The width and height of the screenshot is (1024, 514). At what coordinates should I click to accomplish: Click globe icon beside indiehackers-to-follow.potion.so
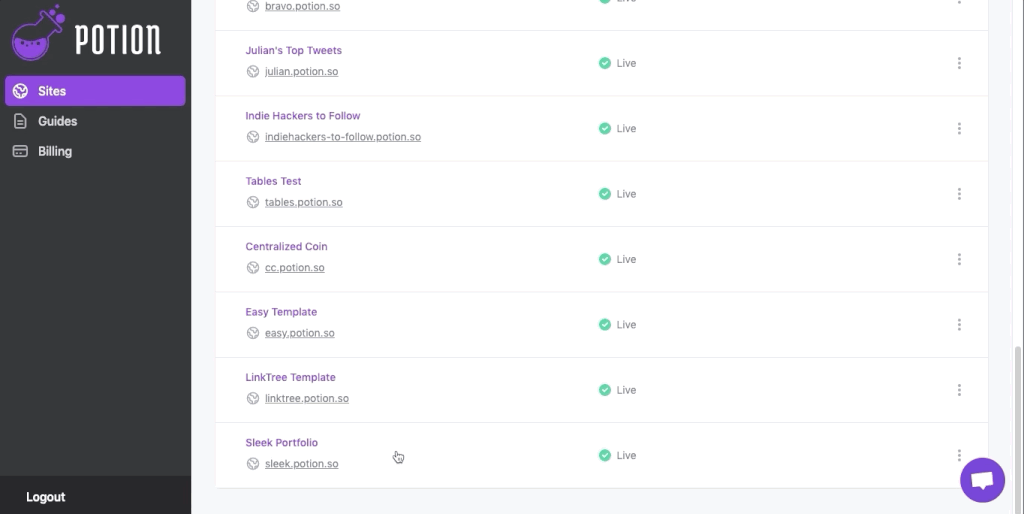pos(253,137)
